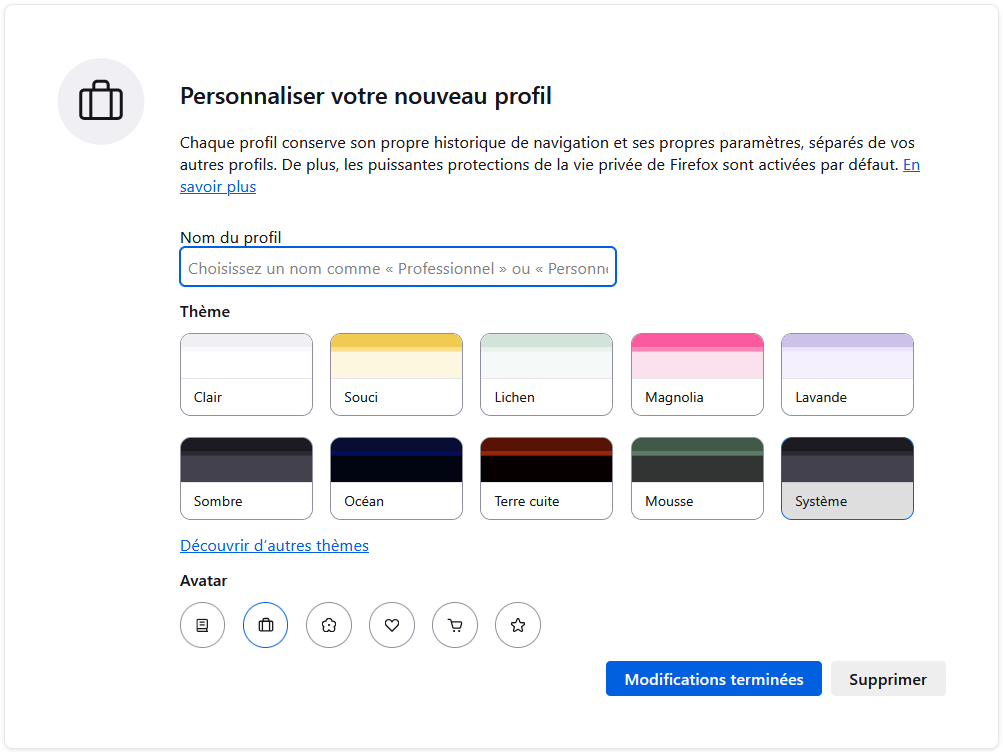Click the large briefcase profile image
The image size is (1003, 752).
point(100,101)
